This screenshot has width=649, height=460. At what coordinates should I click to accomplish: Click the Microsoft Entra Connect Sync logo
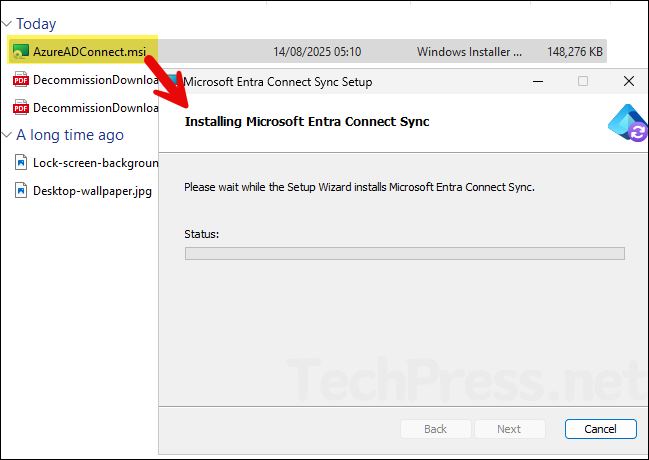point(627,123)
